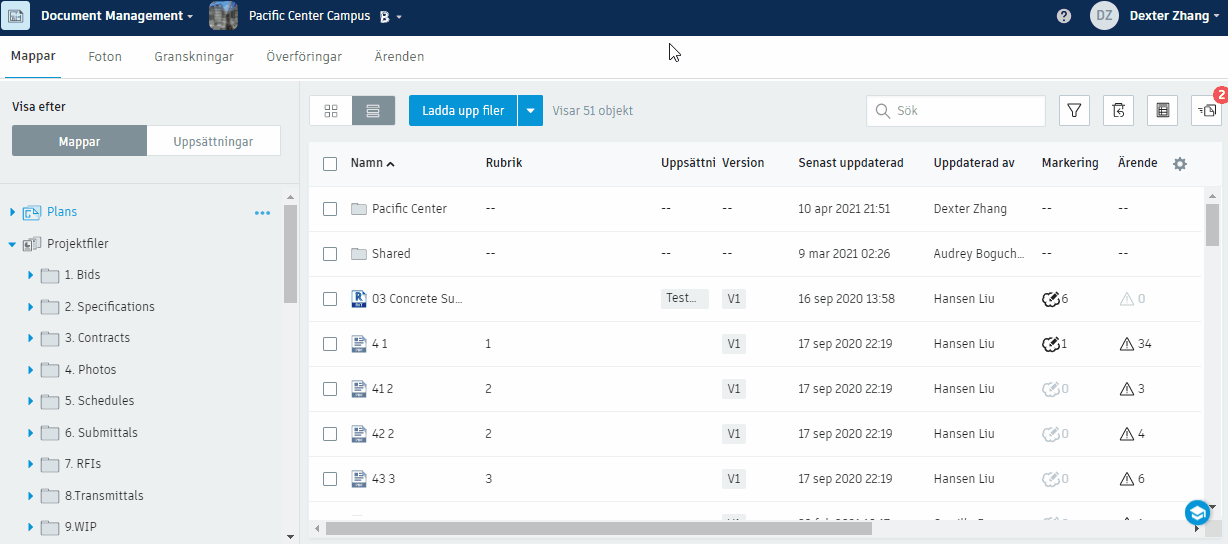The width and height of the screenshot is (1228, 544).
Task: Click the Pacific Center folder icon
Action: click(360, 209)
